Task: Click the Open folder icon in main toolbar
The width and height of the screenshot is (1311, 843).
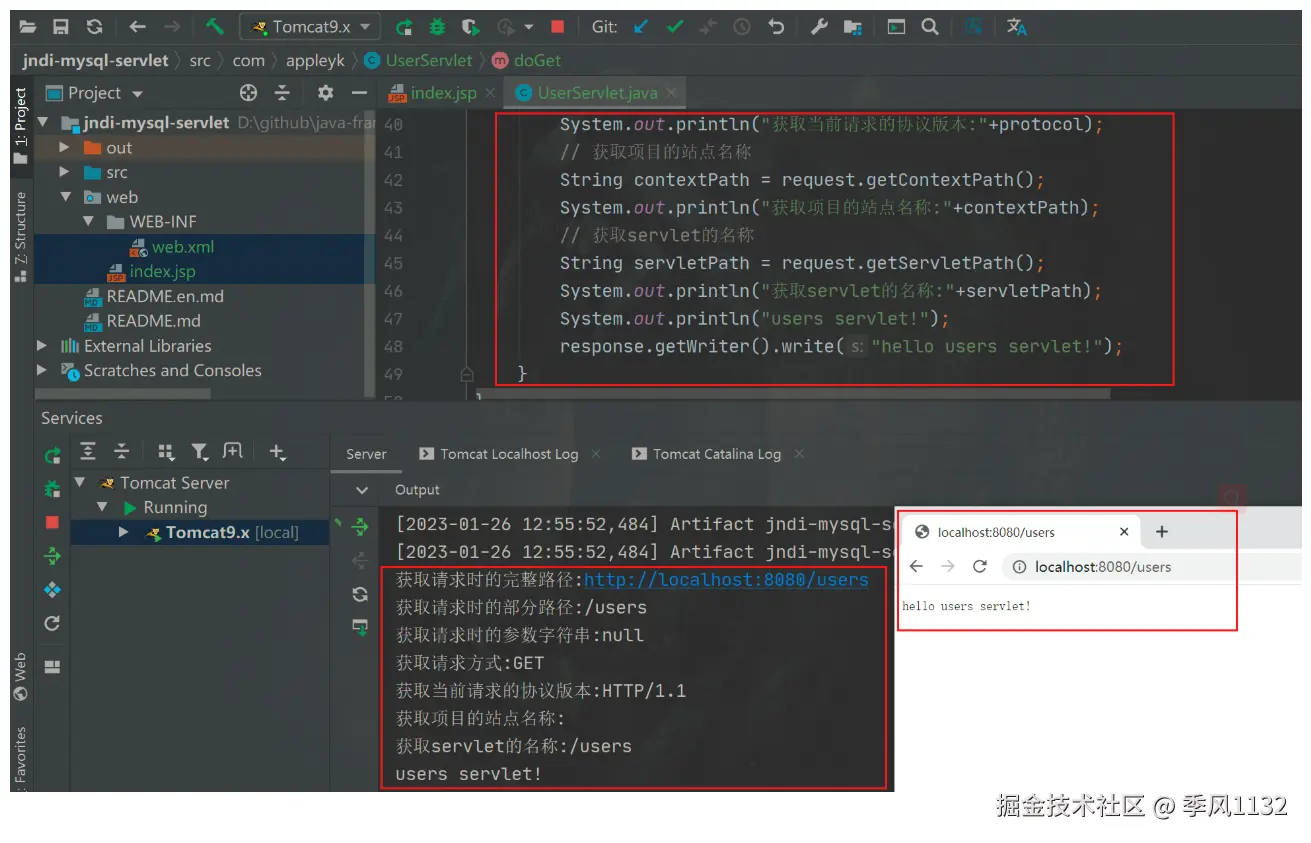Action: coord(28,27)
